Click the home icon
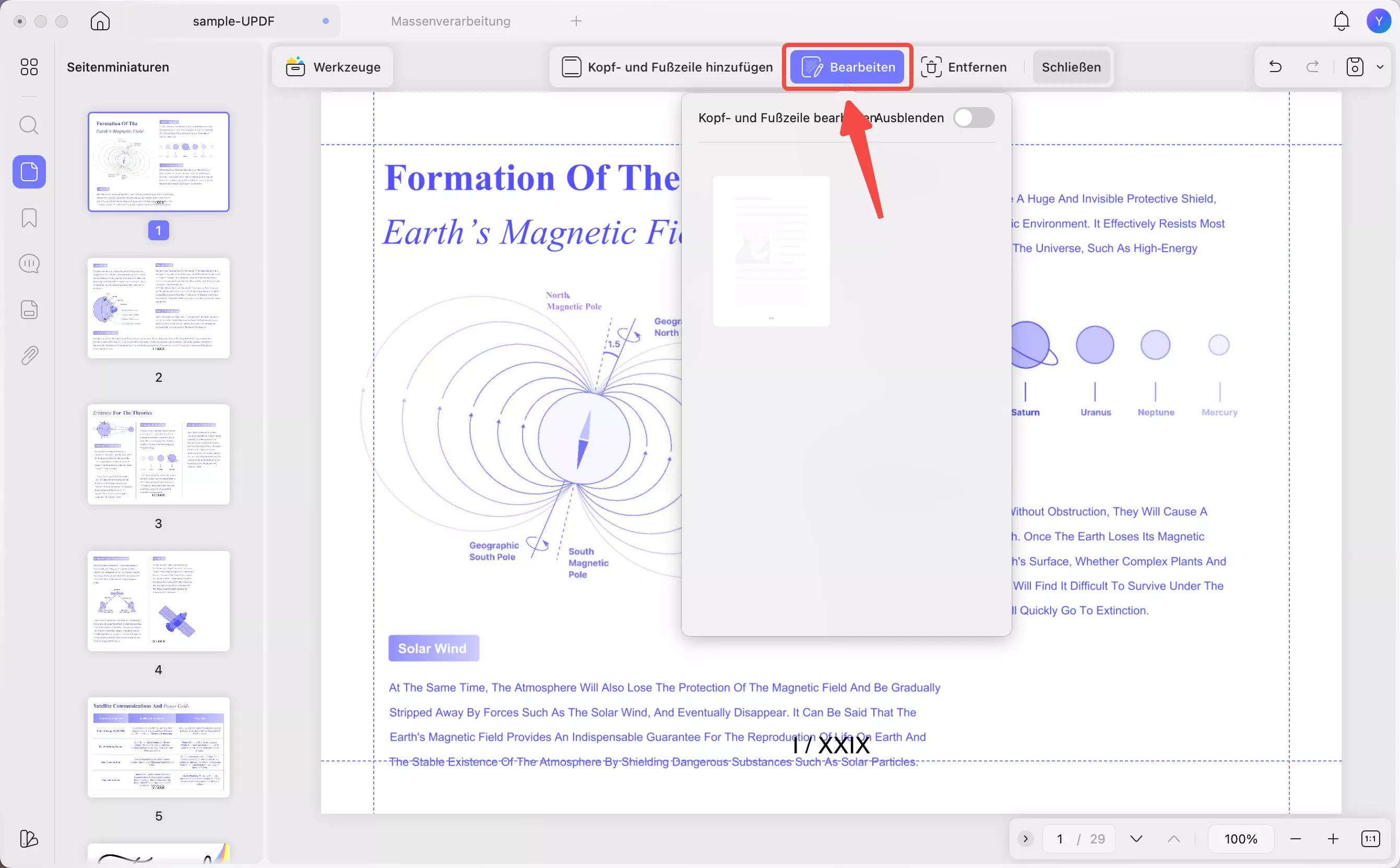1400x868 pixels. tap(100, 21)
